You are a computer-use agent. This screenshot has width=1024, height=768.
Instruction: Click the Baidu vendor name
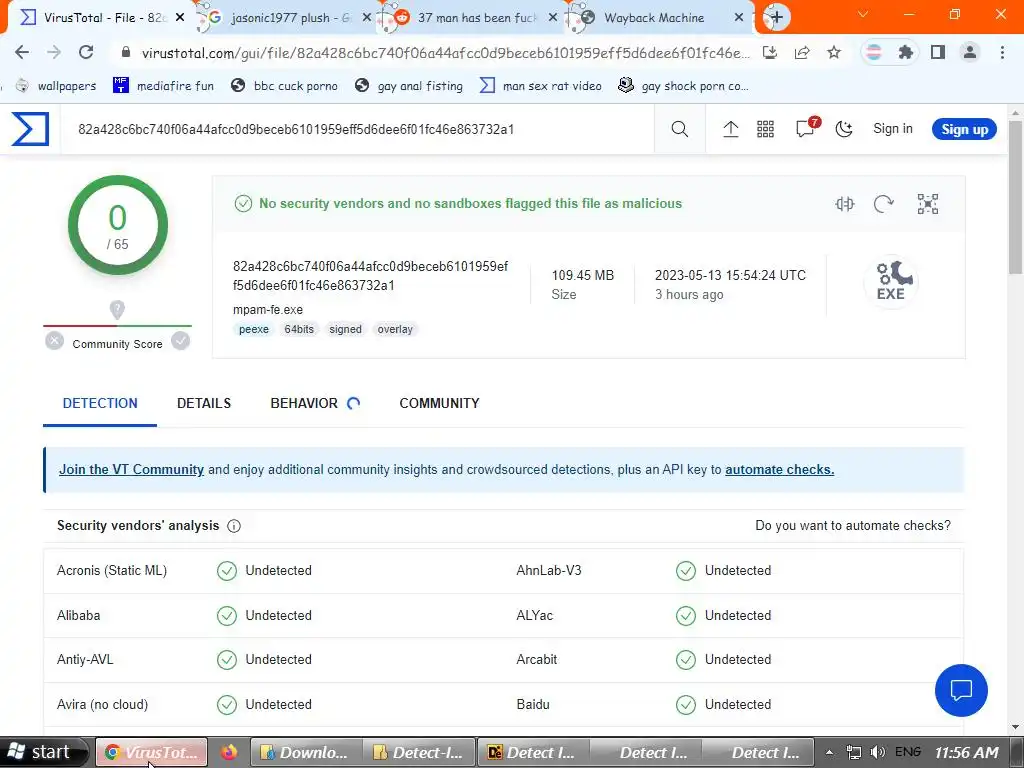(533, 705)
